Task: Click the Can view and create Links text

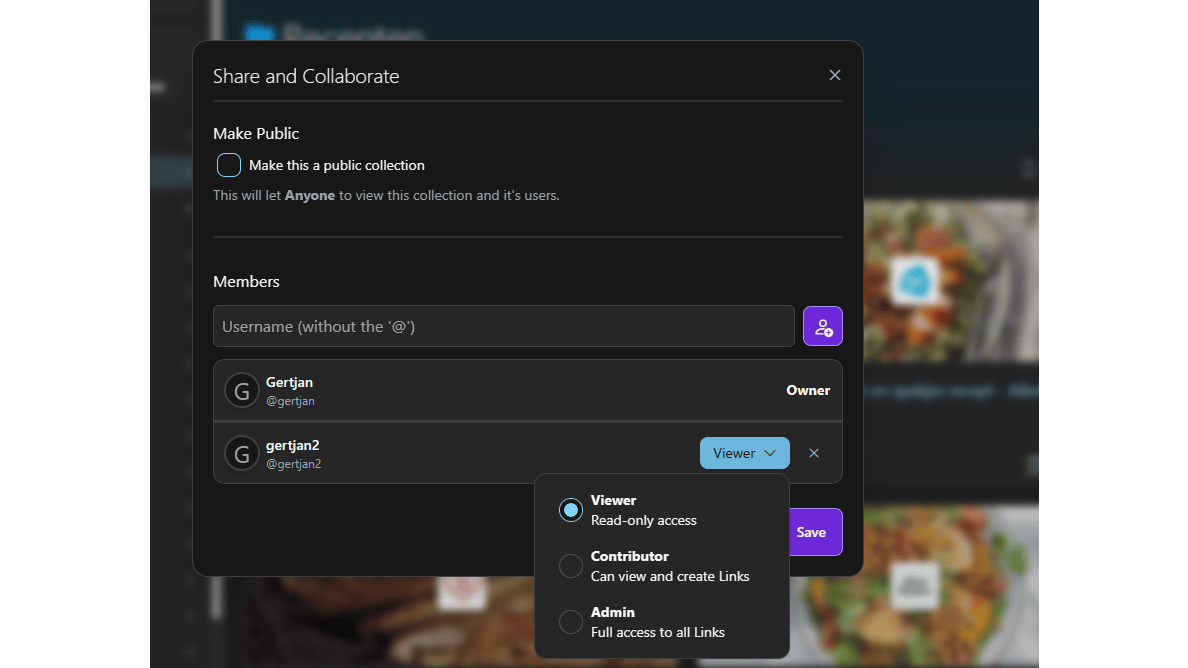Action: (x=669, y=576)
